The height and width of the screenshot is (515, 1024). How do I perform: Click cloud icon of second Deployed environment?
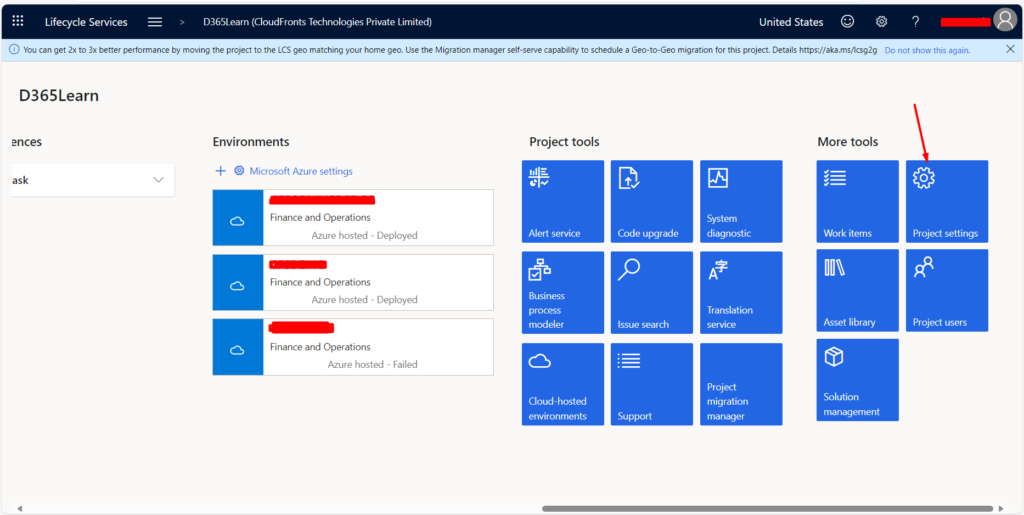pyautogui.click(x=238, y=286)
